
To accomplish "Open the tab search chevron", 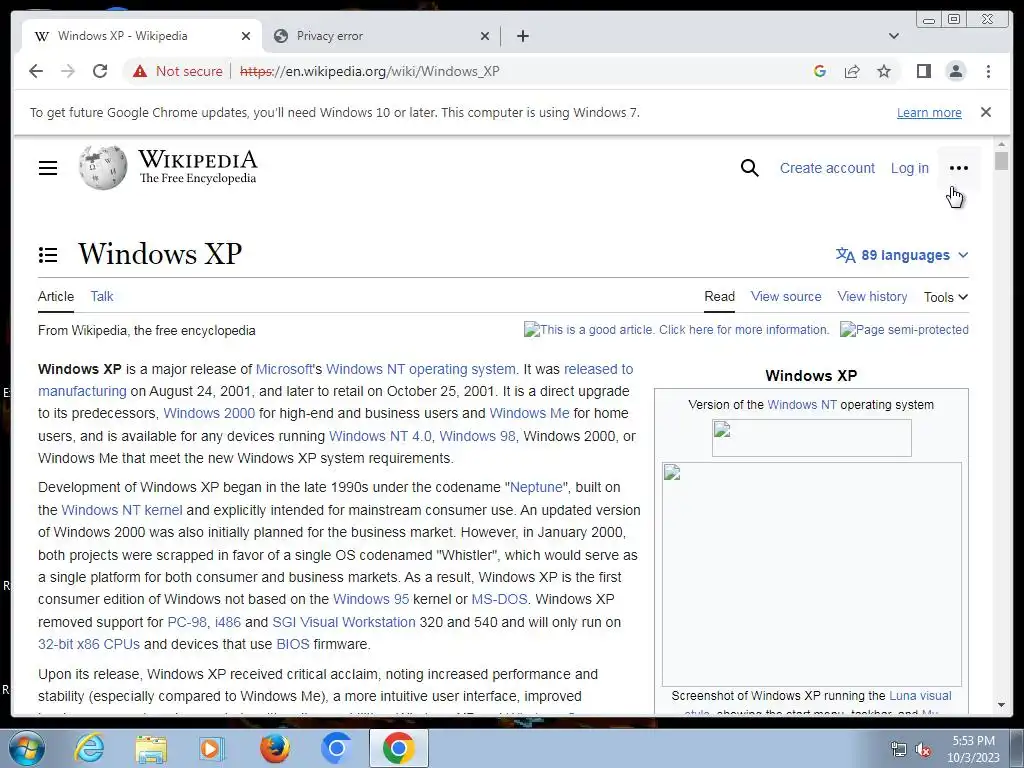I will click(x=894, y=36).
